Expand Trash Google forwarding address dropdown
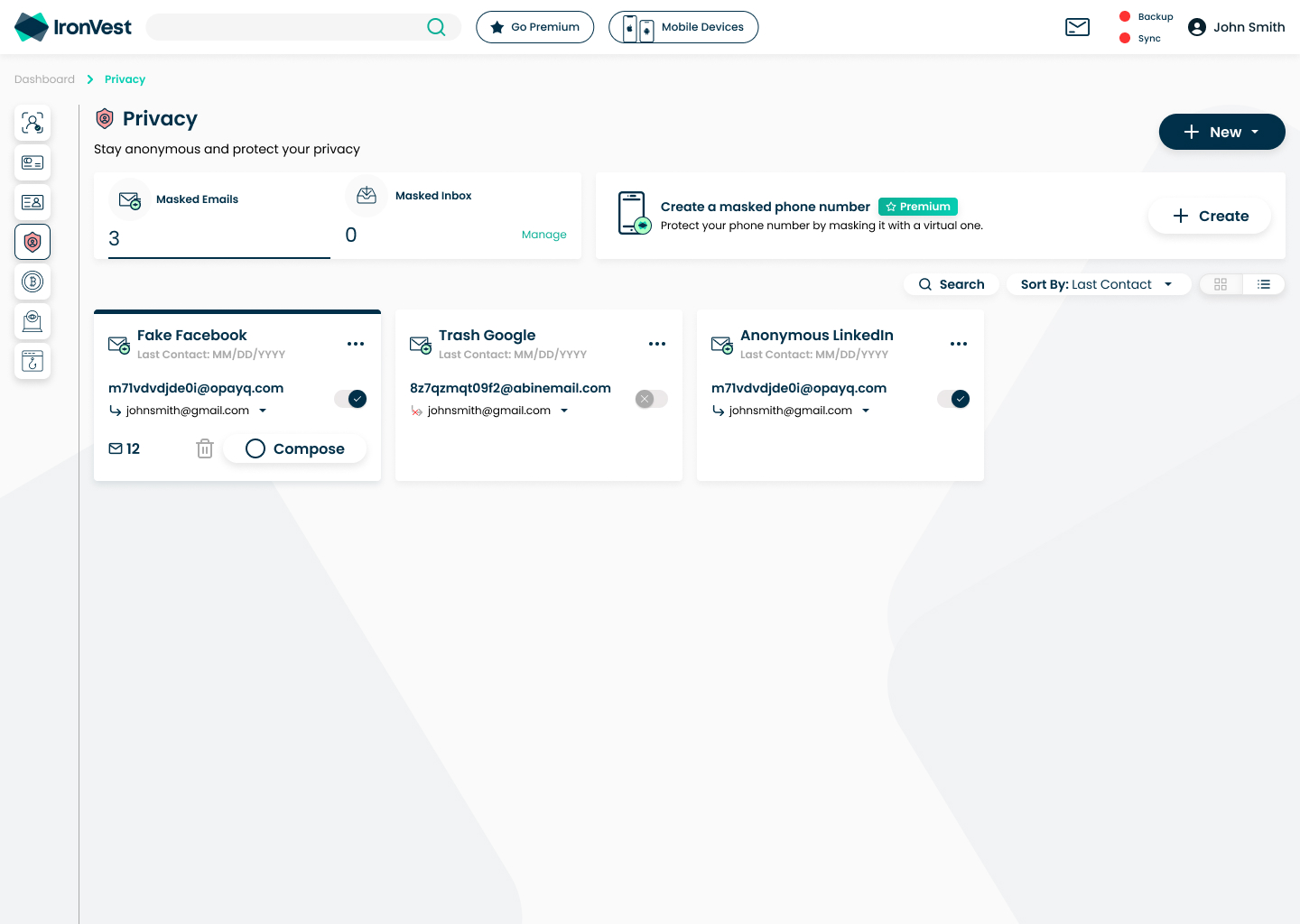The image size is (1300, 924). pos(564,411)
